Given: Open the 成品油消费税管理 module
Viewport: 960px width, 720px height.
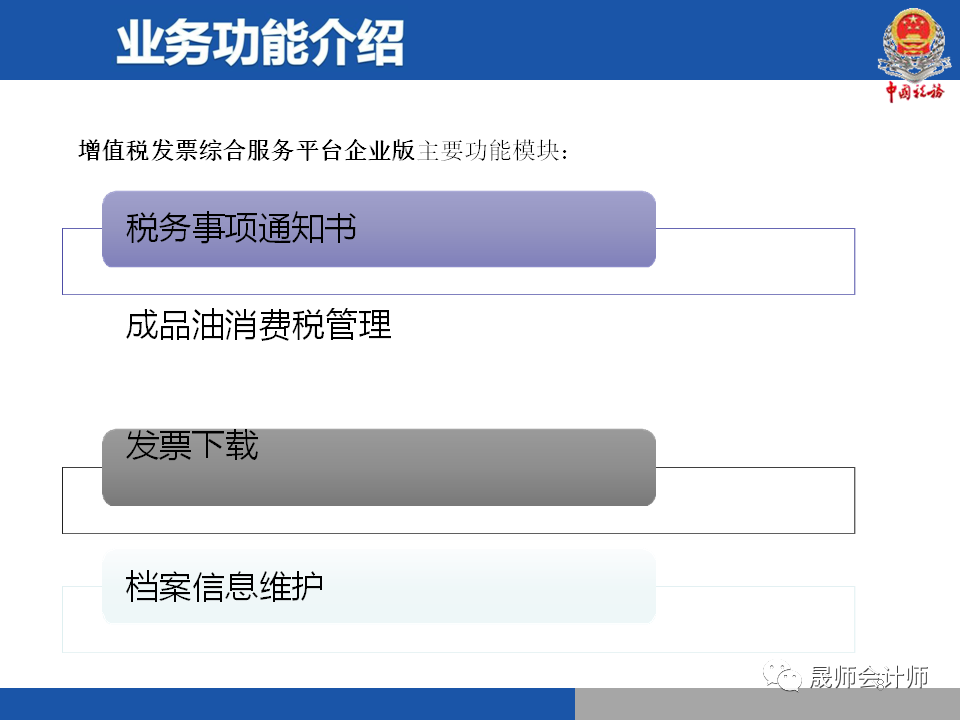Looking at the screenshot, I should coord(258,324).
